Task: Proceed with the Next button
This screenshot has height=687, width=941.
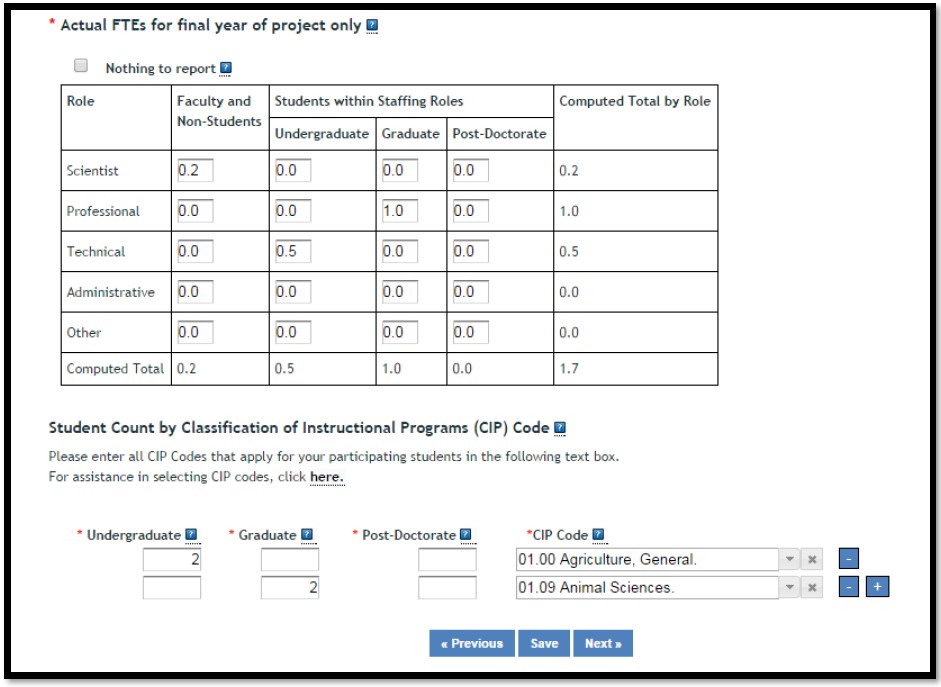Action: (x=603, y=643)
